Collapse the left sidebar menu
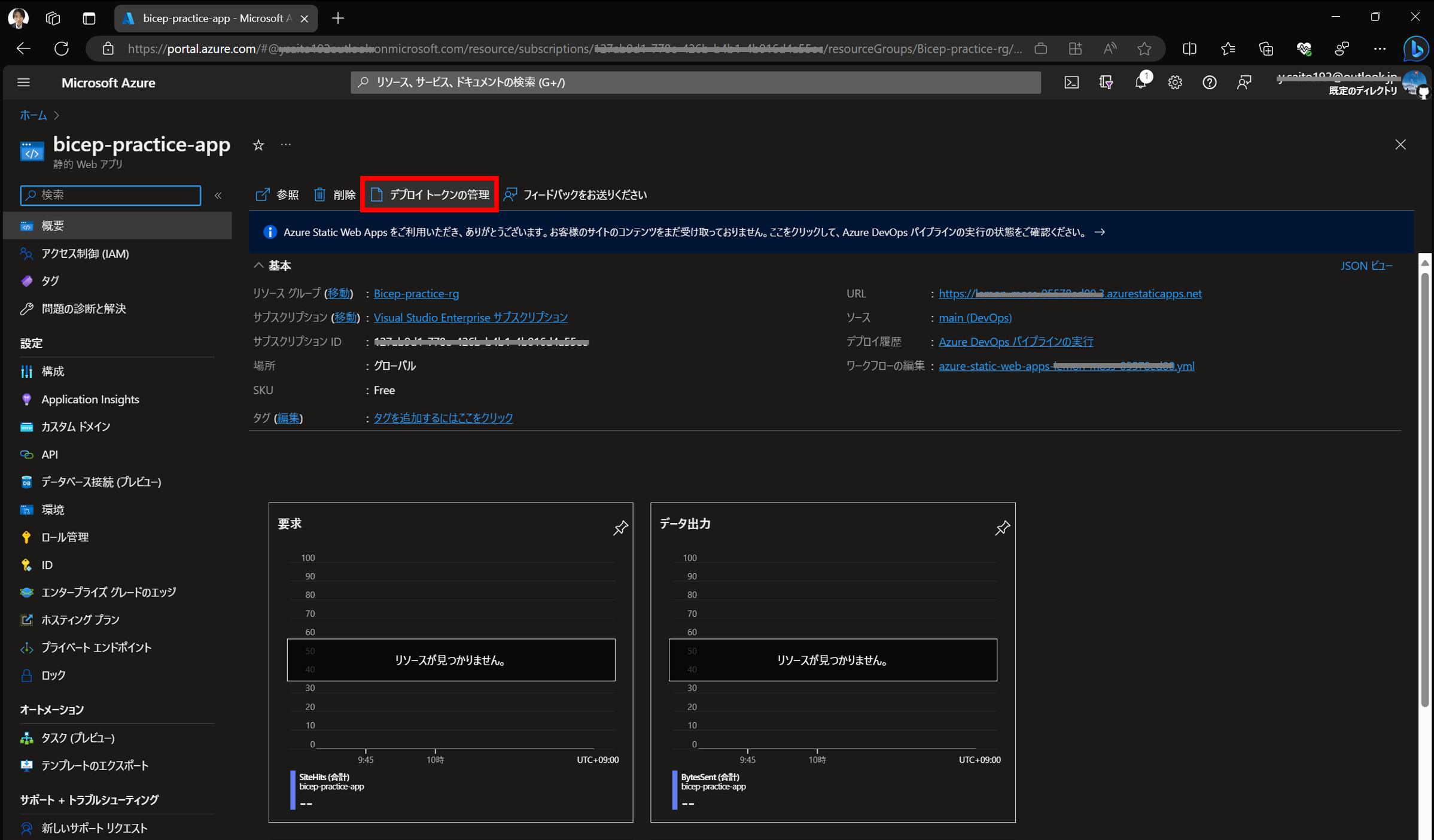Viewport: 1434px width, 840px height. point(218,196)
